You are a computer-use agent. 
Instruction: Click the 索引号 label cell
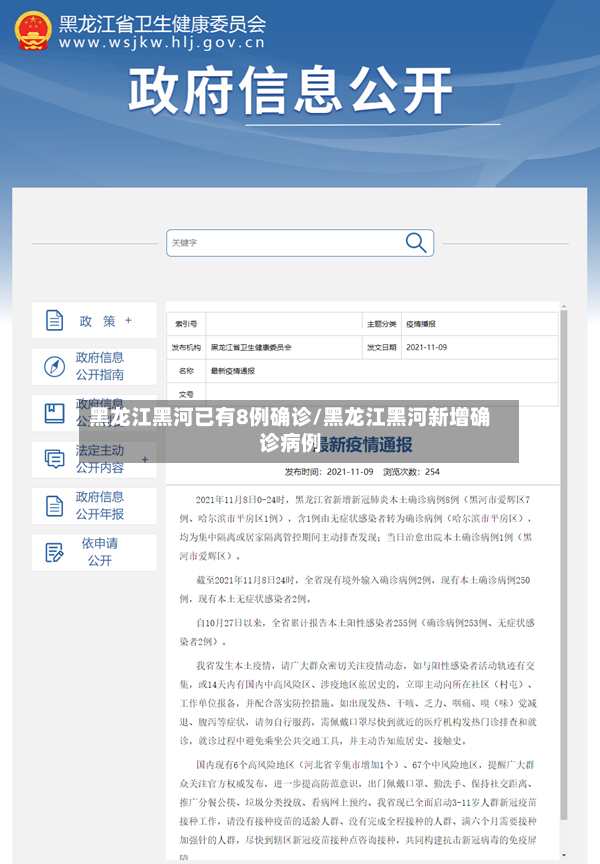[186, 324]
